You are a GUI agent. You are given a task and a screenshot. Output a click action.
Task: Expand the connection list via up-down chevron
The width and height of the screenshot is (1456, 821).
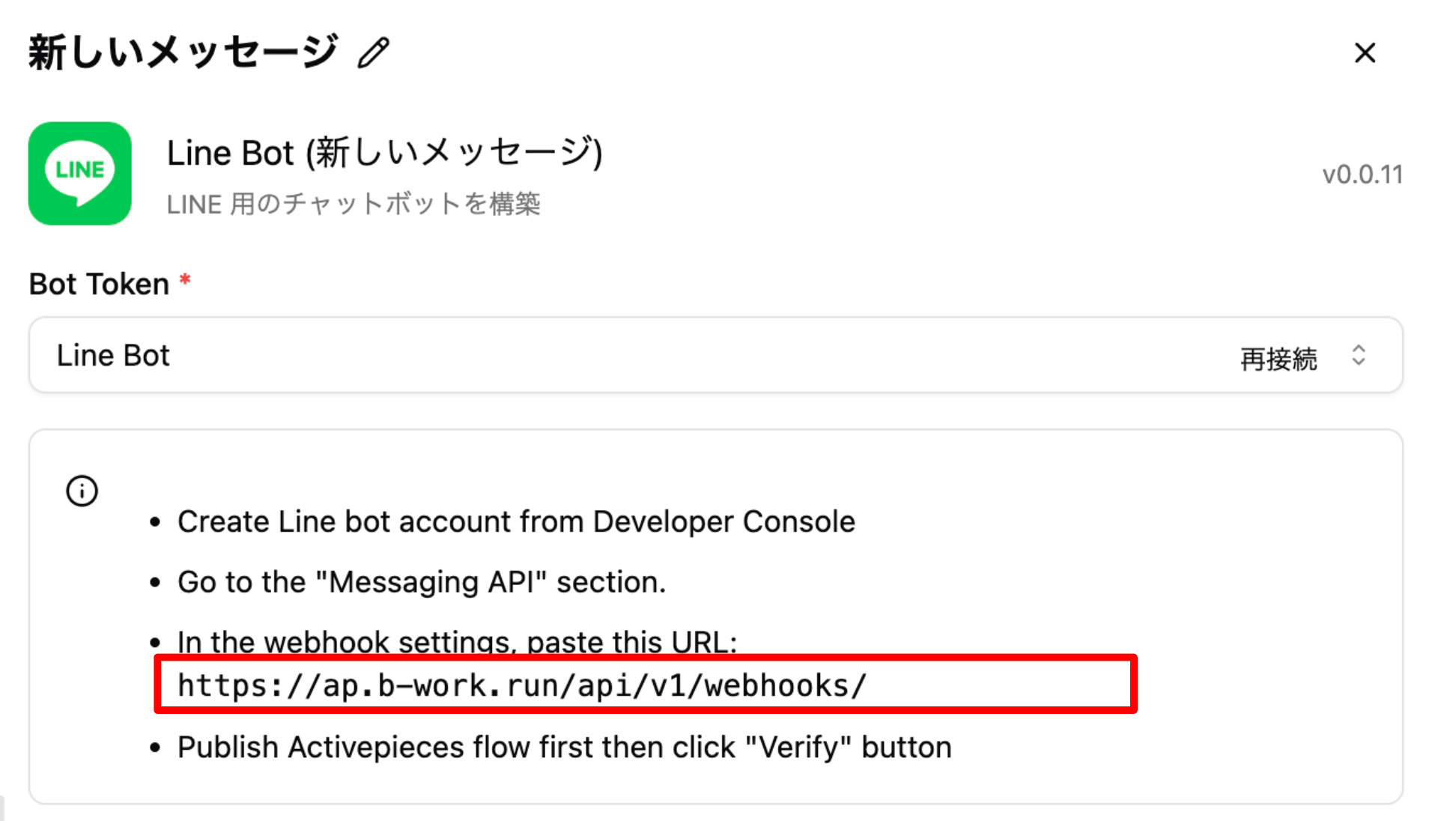point(1358,355)
